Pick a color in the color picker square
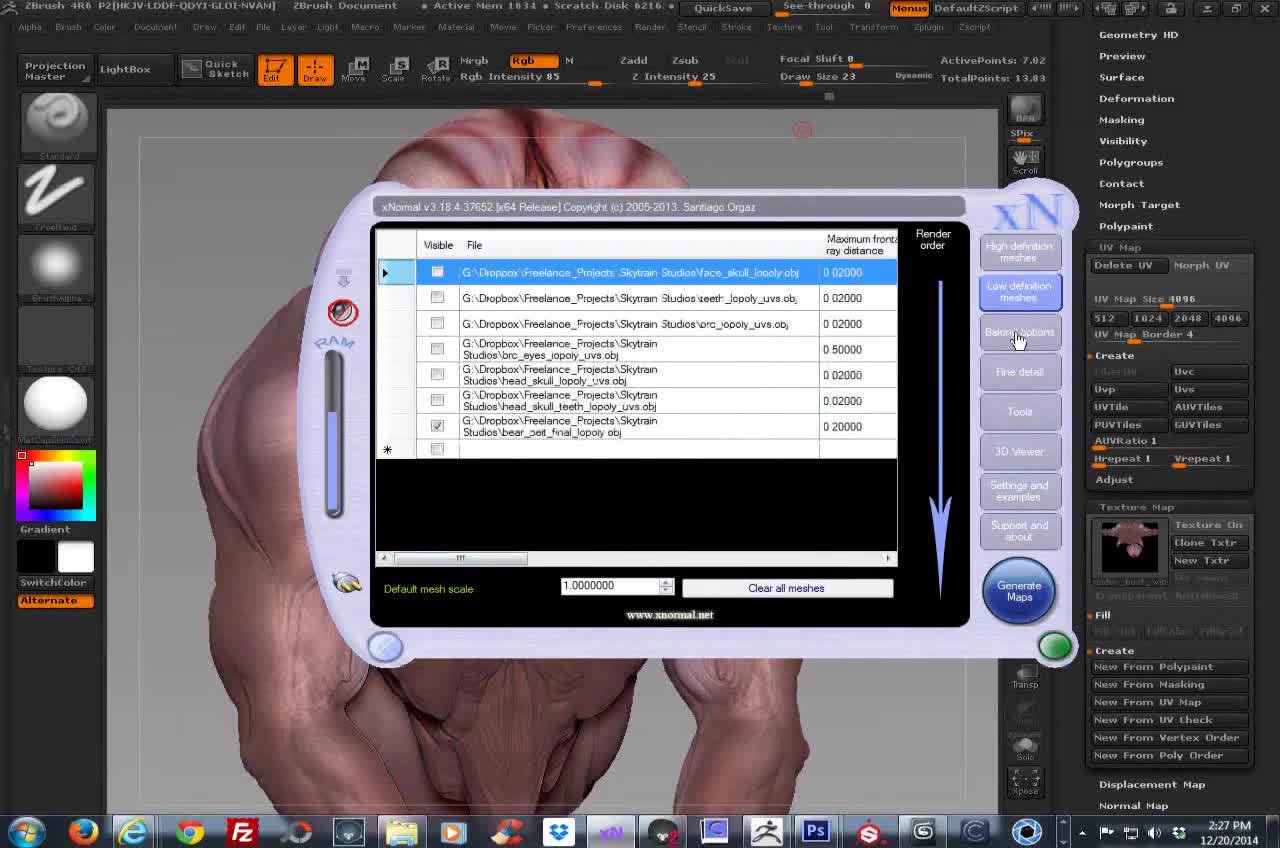Screen dimensions: 1280x848 coord(56,485)
